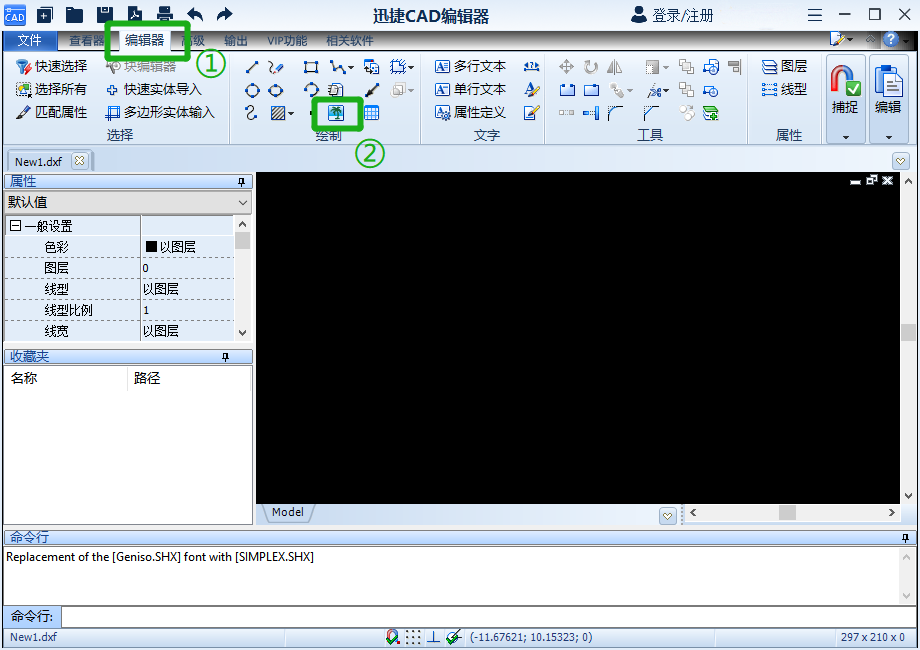Insert an image with the palm tree icon
Viewport: 920px width, 650px height.
pyautogui.click(x=336, y=113)
